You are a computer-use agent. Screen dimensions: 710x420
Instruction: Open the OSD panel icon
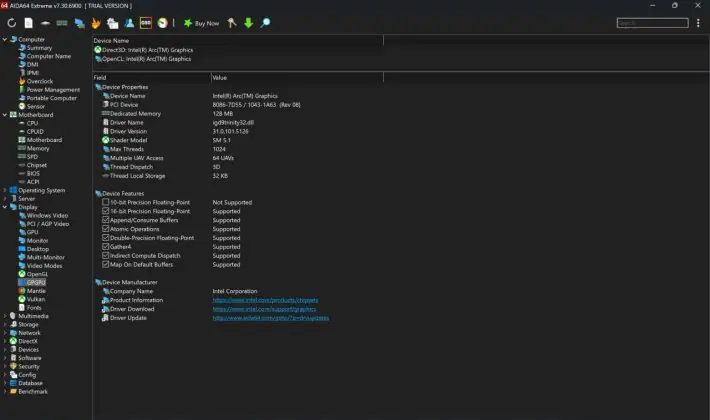click(146, 23)
